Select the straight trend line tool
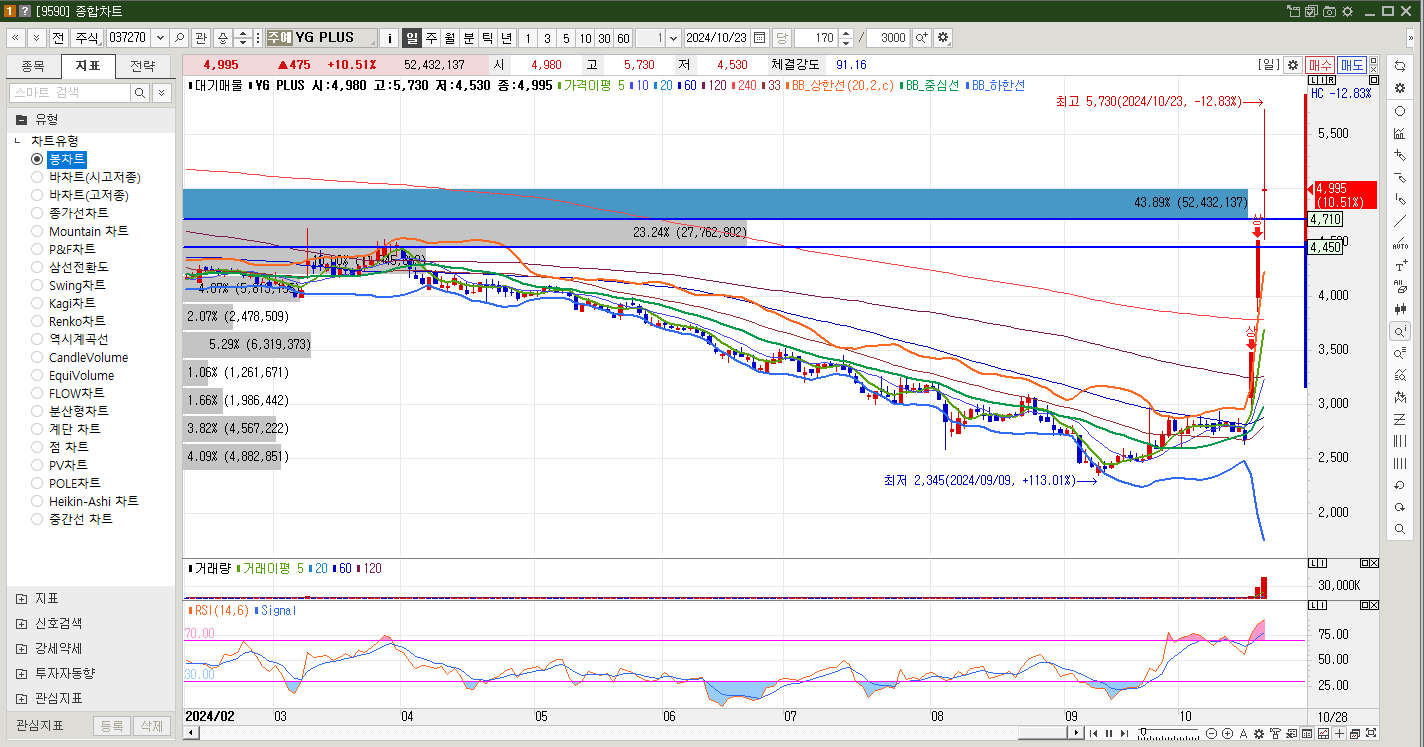This screenshot has width=1424, height=747. tap(1400, 221)
